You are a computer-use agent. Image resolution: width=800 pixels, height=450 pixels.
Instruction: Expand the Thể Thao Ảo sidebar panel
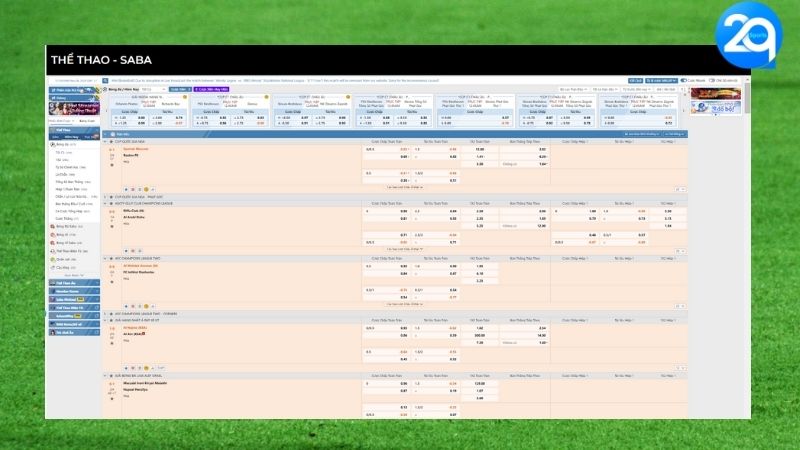74,283
